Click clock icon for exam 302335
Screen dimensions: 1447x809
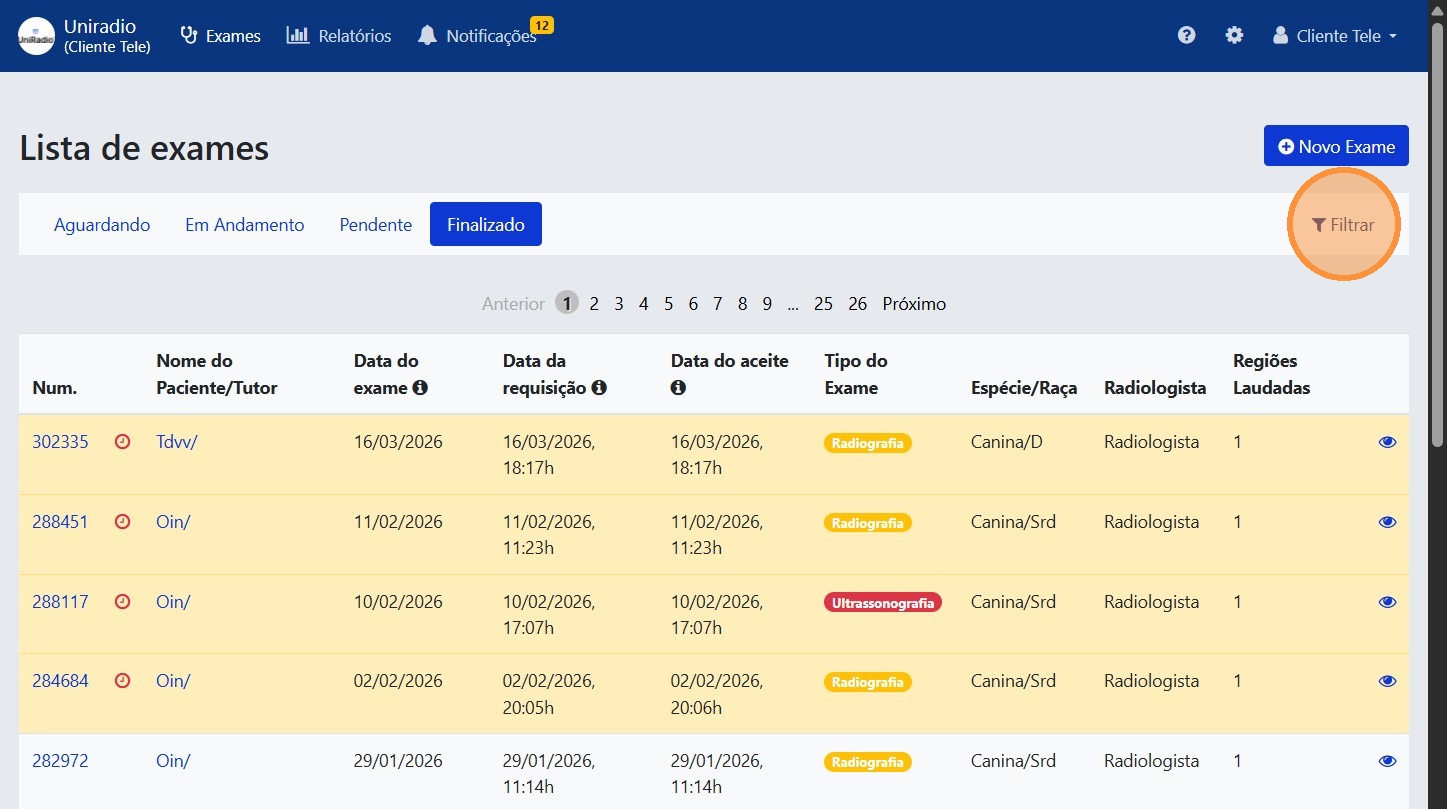click(x=123, y=442)
